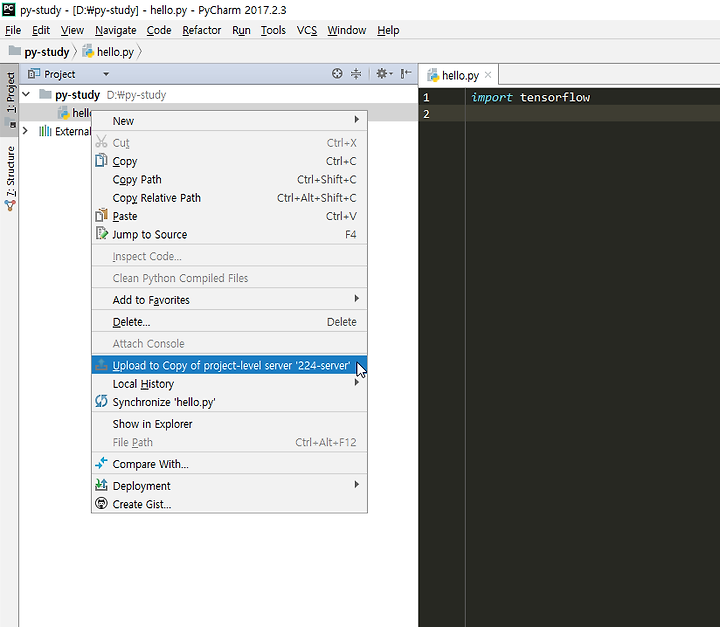This screenshot has height=627, width=720.
Task: Select Copy Relative Path menu entry
Action: (229, 198)
